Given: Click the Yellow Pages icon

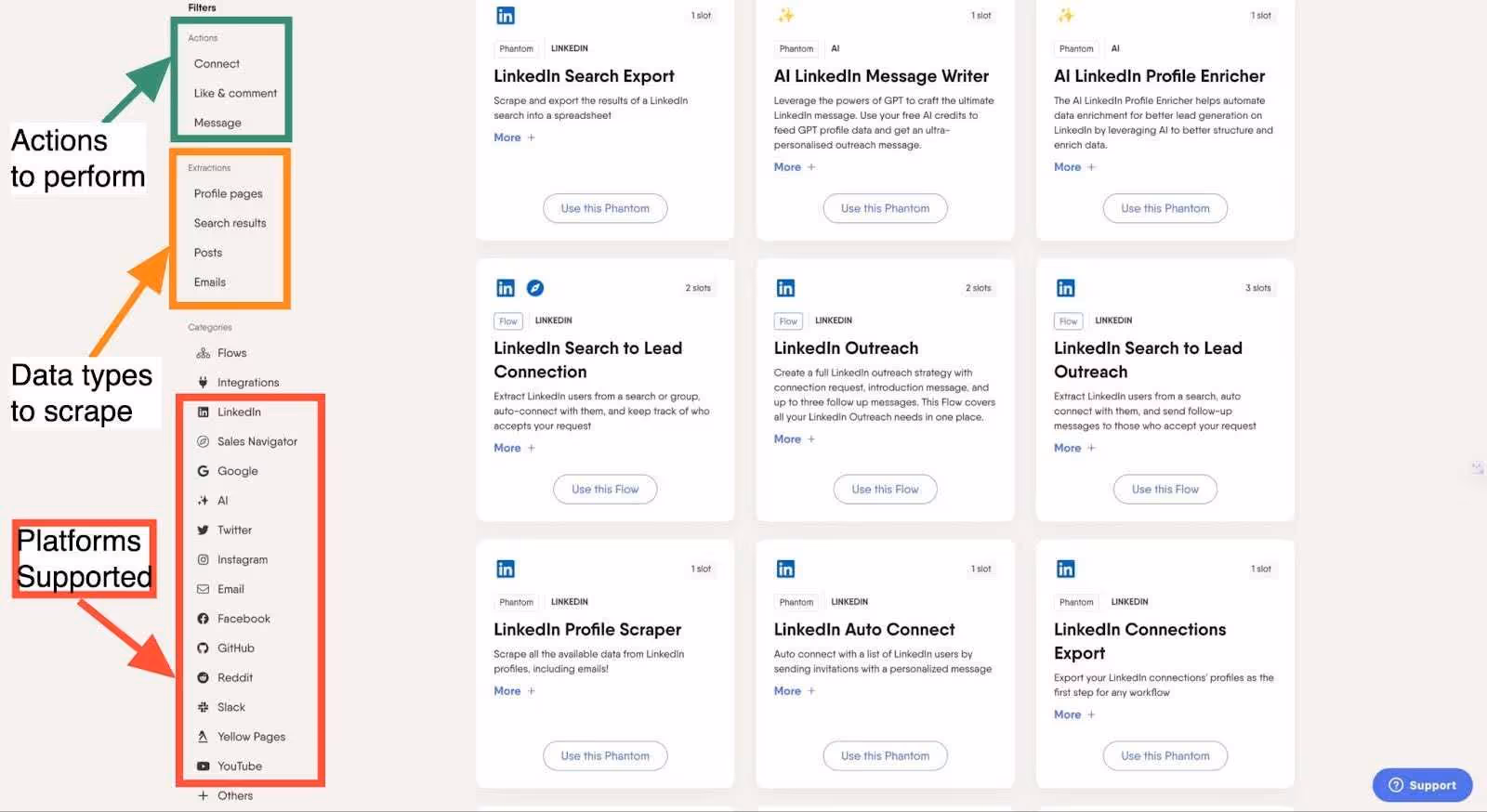Looking at the screenshot, I should tap(203, 737).
